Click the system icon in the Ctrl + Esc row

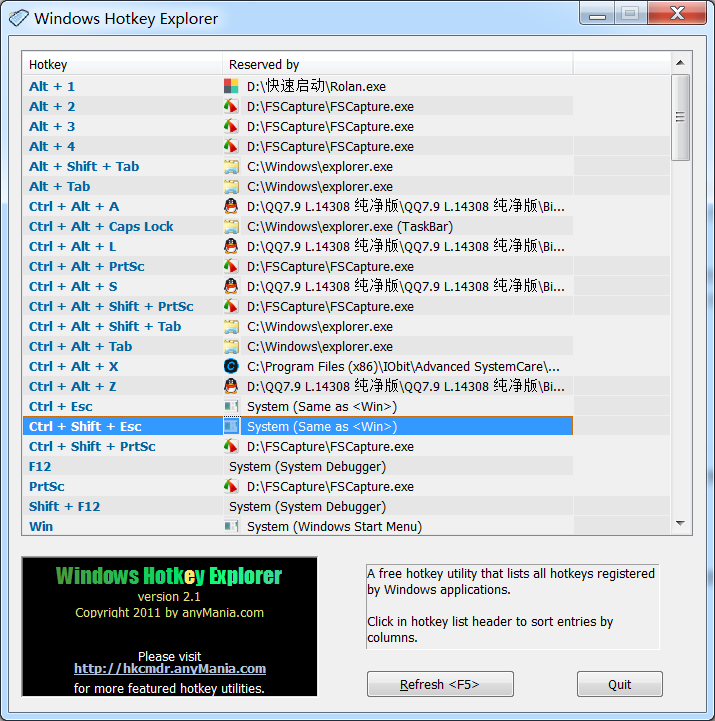231,406
